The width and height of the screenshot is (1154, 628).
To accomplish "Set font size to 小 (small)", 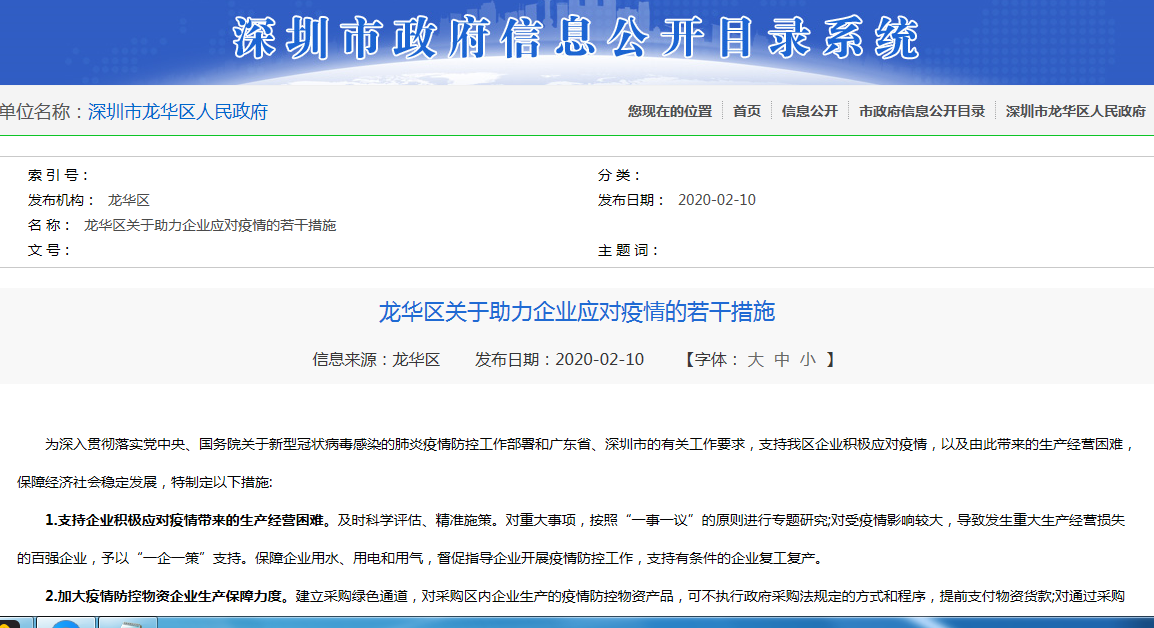I will [x=807, y=360].
